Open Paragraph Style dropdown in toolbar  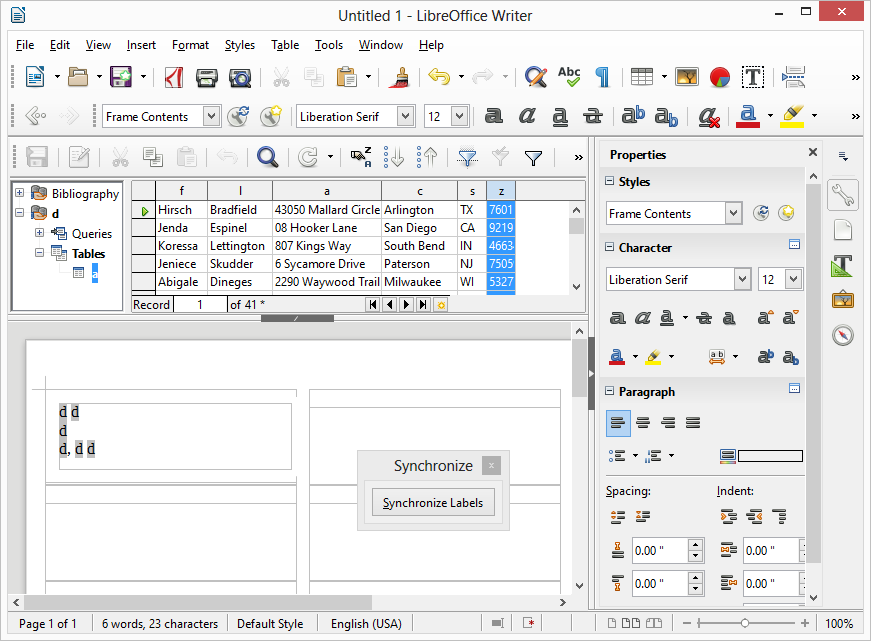[x=211, y=116]
